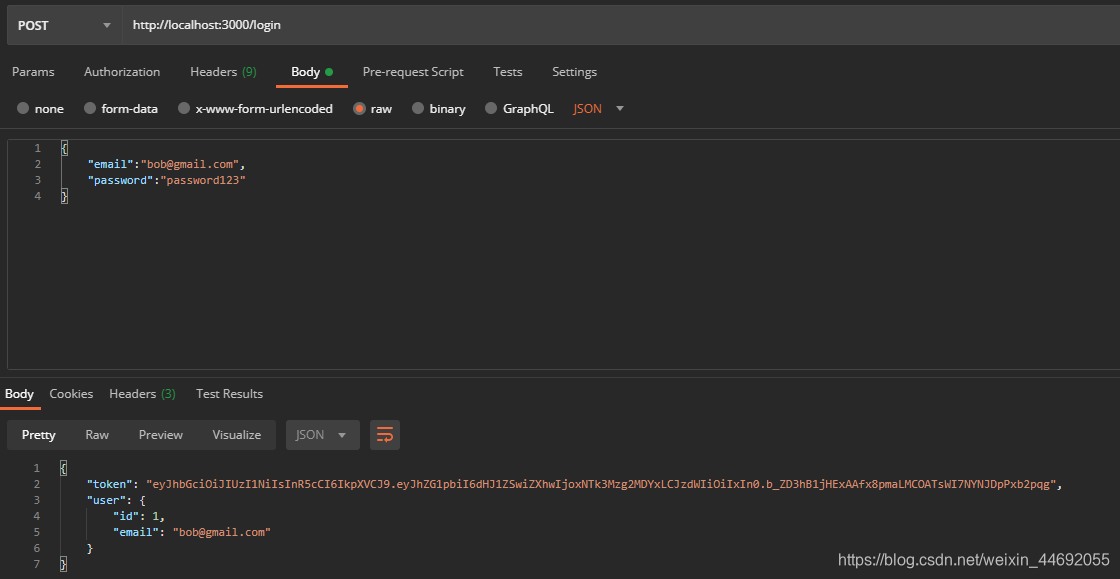Select the form-data body type
The height and width of the screenshot is (579, 1120).
coord(121,109)
